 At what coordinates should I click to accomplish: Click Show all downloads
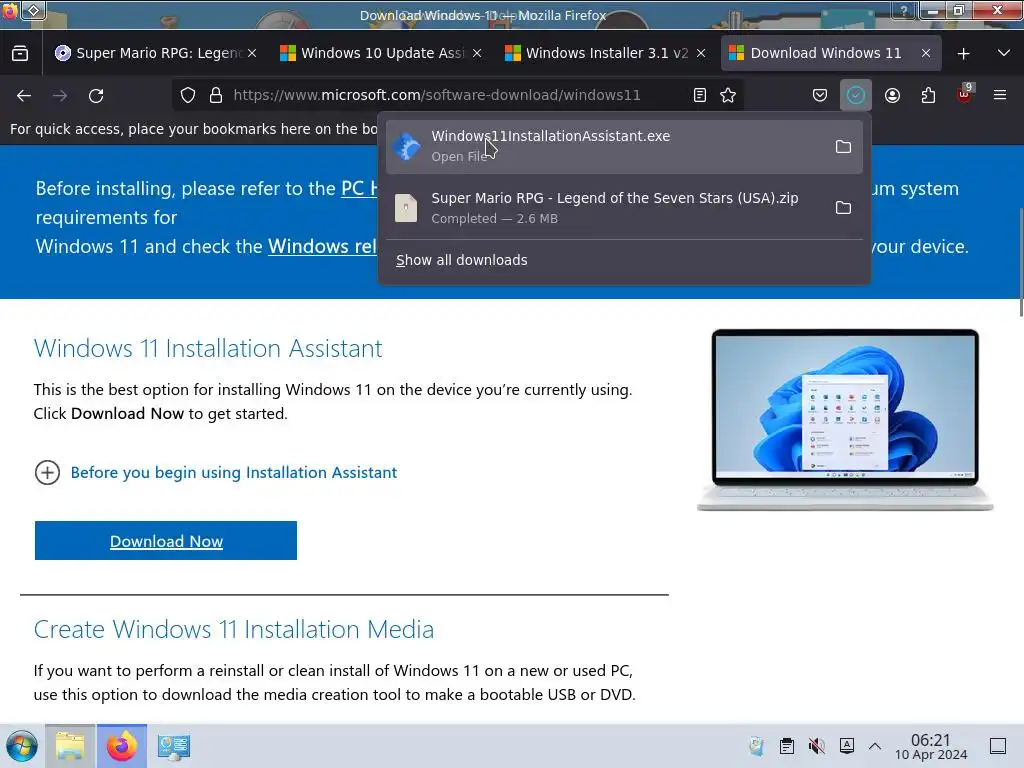(x=462, y=260)
